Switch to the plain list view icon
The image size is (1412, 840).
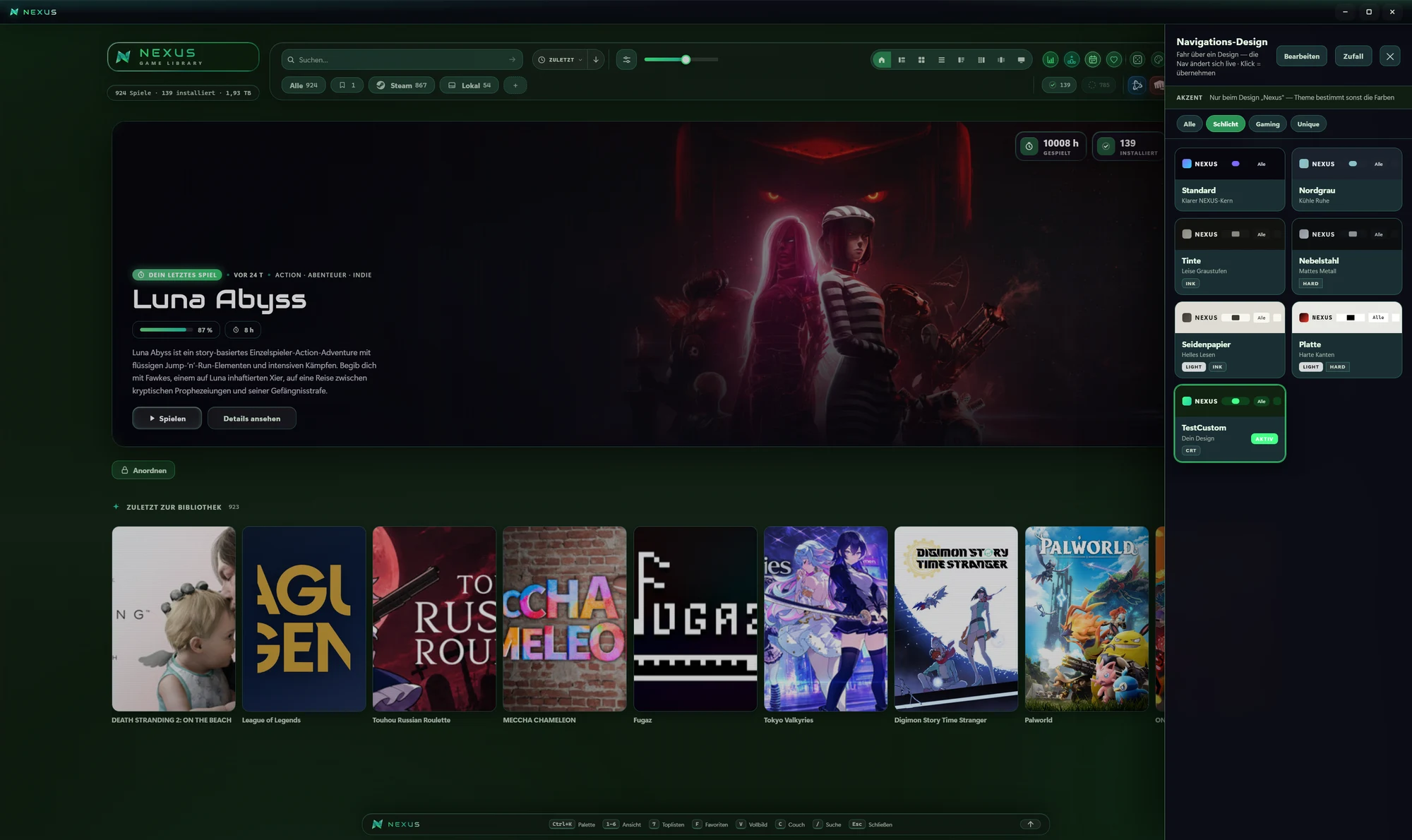(941, 60)
